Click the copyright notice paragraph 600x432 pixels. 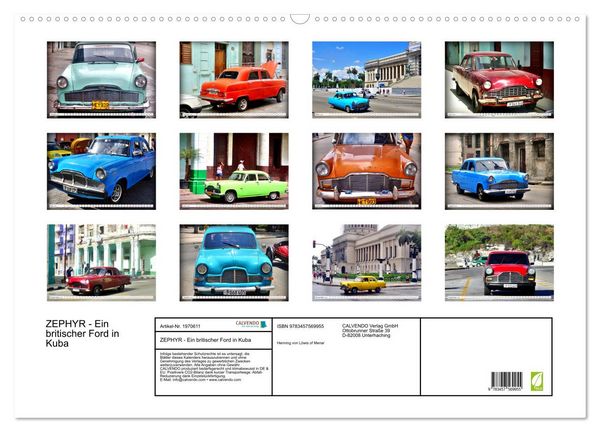(x=214, y=365)
